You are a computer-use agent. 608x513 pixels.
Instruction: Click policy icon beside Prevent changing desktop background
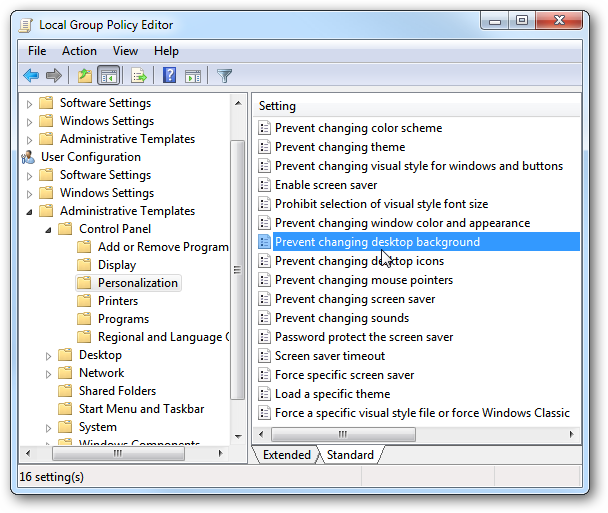(x=264, y=242)
